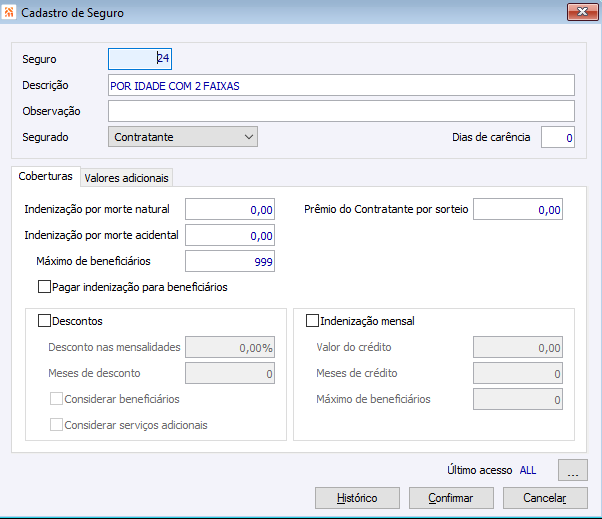Check the Considerar serviços adicionais checkbox
Viewport: 602px width, 519px height.
click(x=56, y=425)
